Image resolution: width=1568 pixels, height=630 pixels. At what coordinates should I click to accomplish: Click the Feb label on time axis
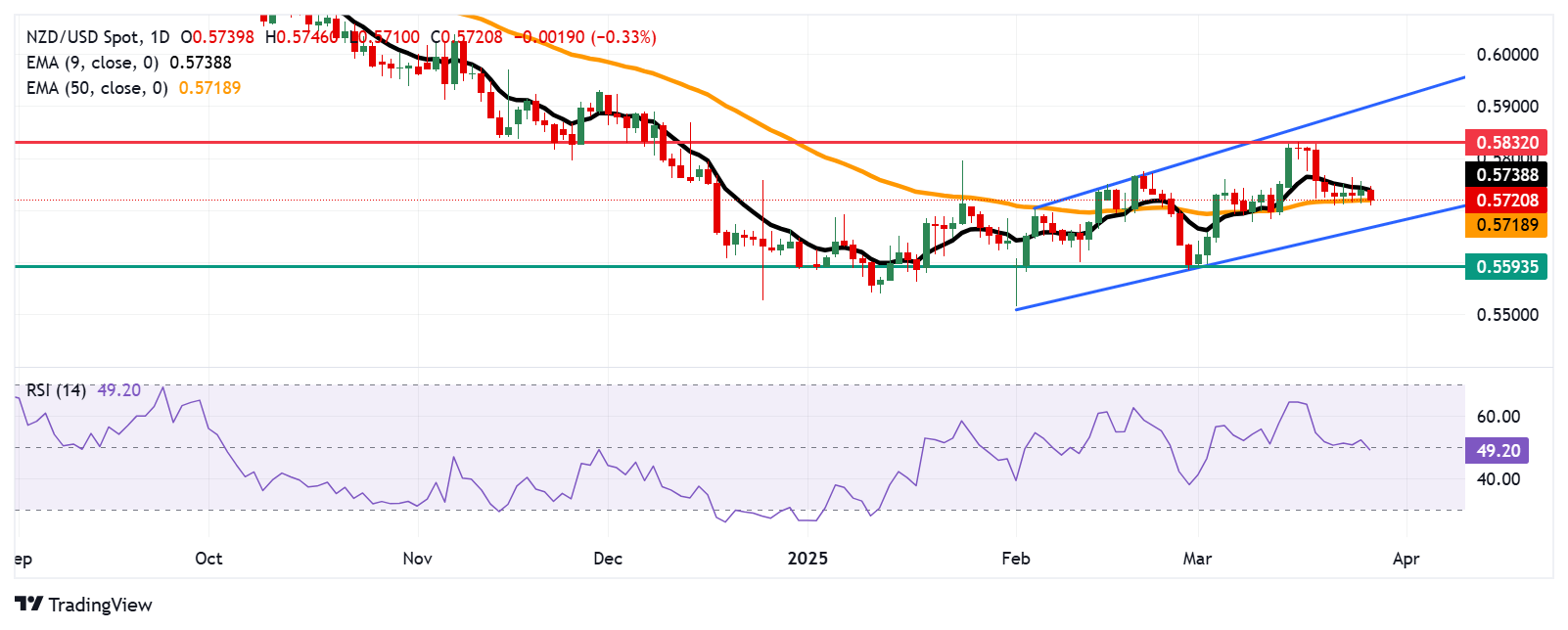[1016, 559]
